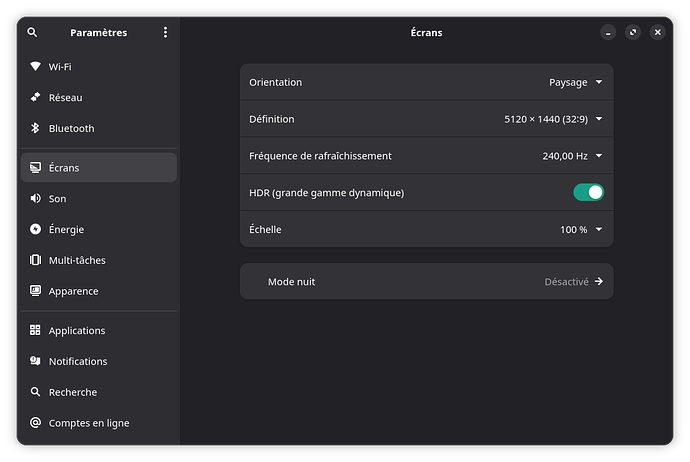Open the Paysage orientation selector
Screen dimensions: 690x462
[x=576, y=82]
